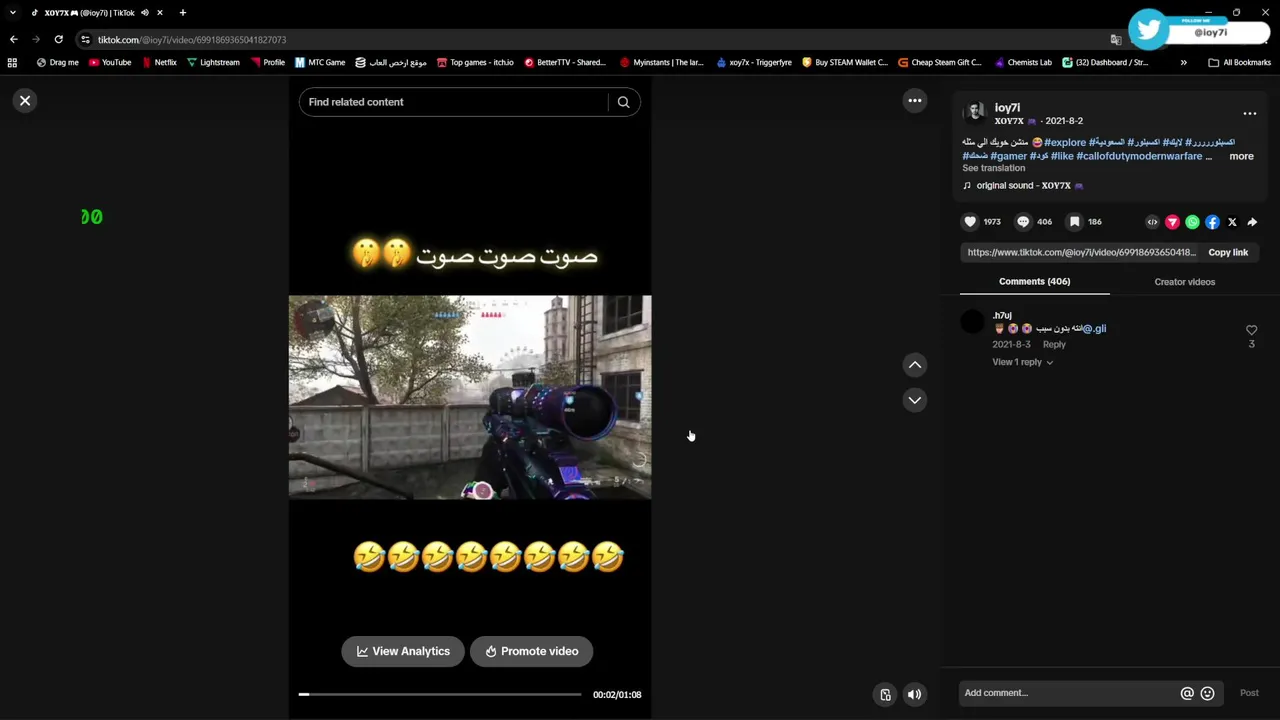
Task: Go to next video with down arrow
Action: (x=914, y=400)
